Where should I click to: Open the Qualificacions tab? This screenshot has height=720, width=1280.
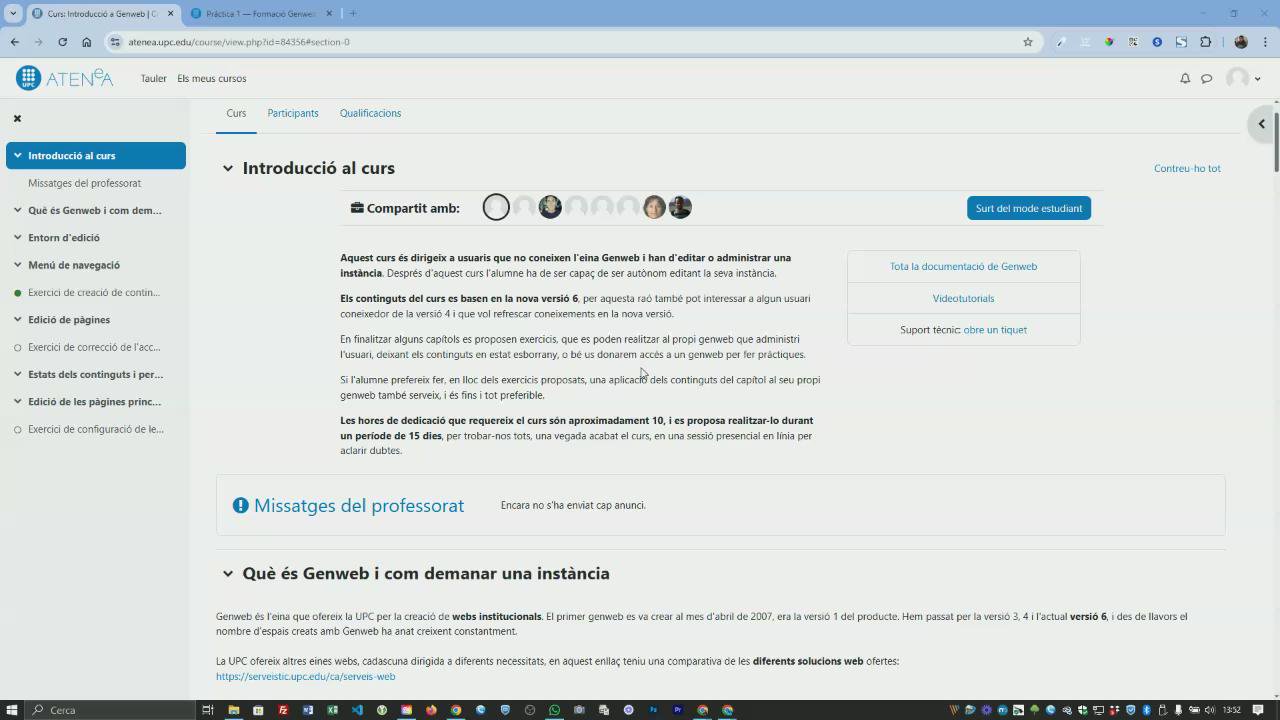pyautogui.click(x=370, y=113)
